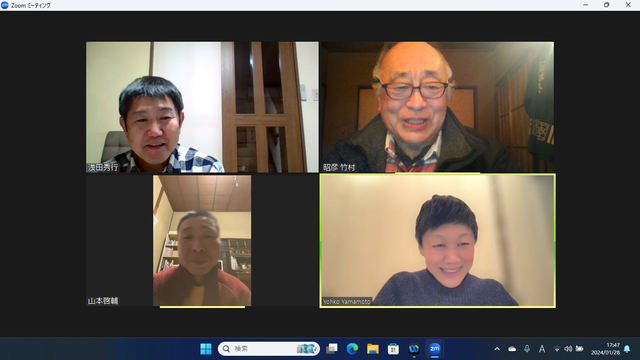Click the name label 昭彦 竹村
This screenshot has height=360, width=640.
tap(339, 167)
